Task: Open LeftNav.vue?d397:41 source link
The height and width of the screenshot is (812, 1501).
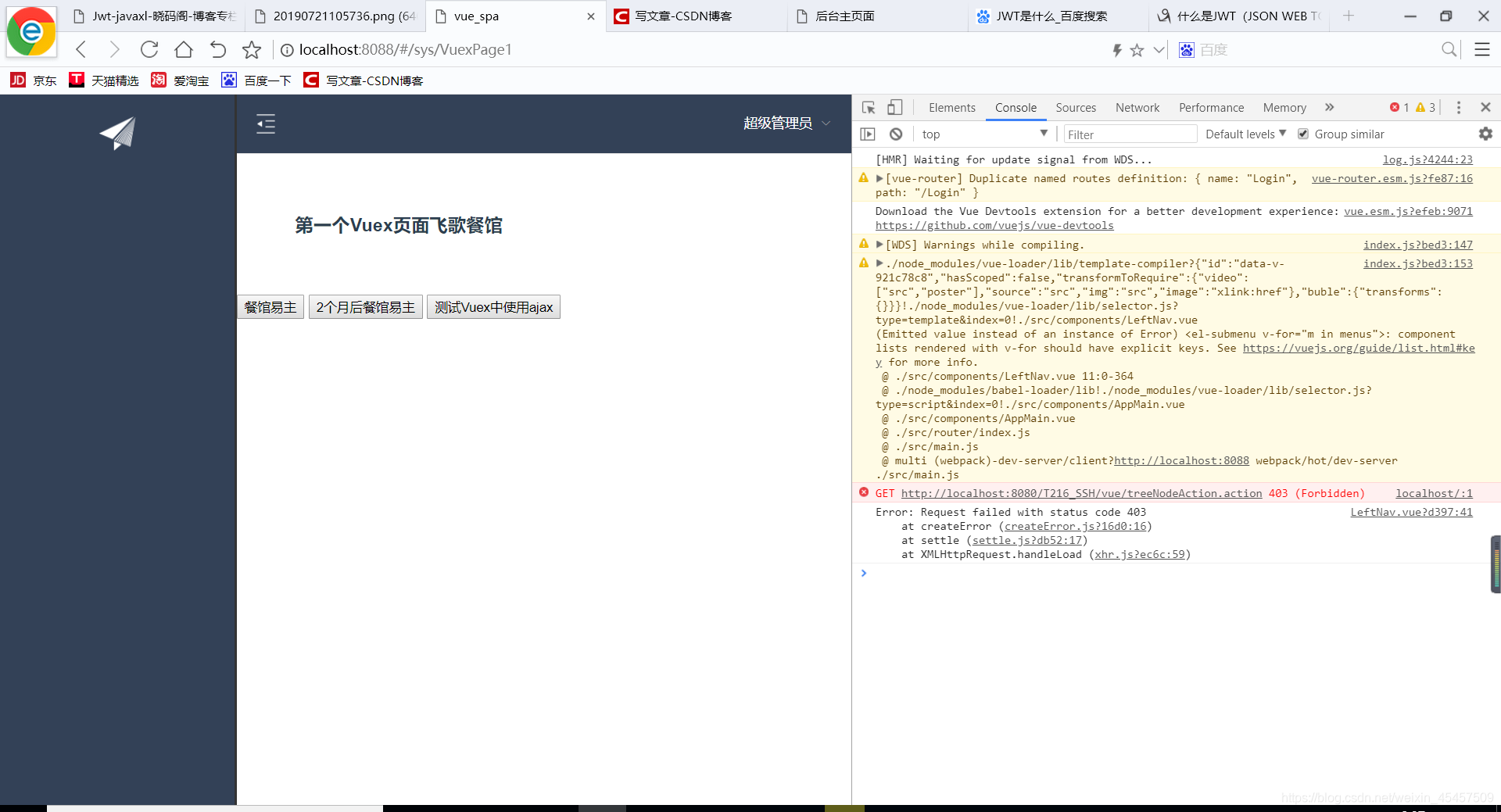Action: 1411,513
